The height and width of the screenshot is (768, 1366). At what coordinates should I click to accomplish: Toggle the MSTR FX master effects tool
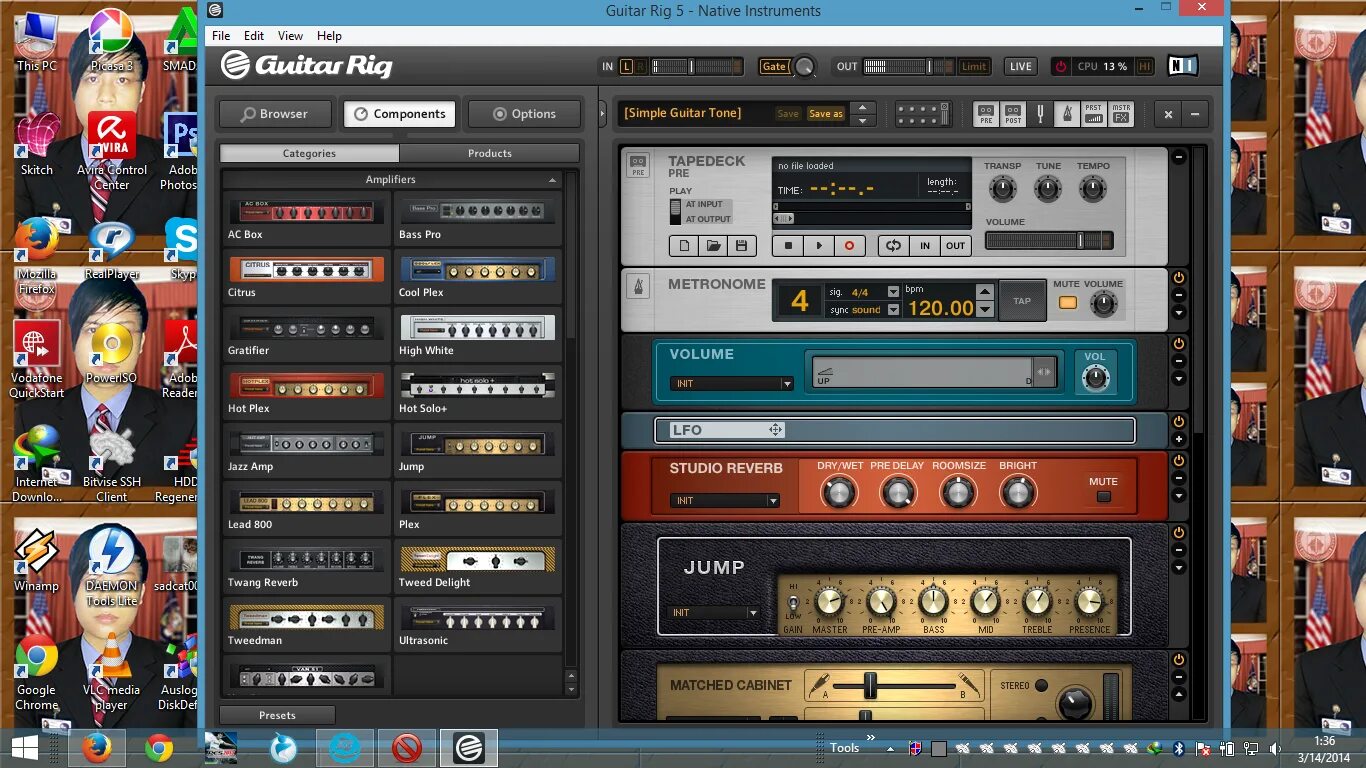[1121, 114]
